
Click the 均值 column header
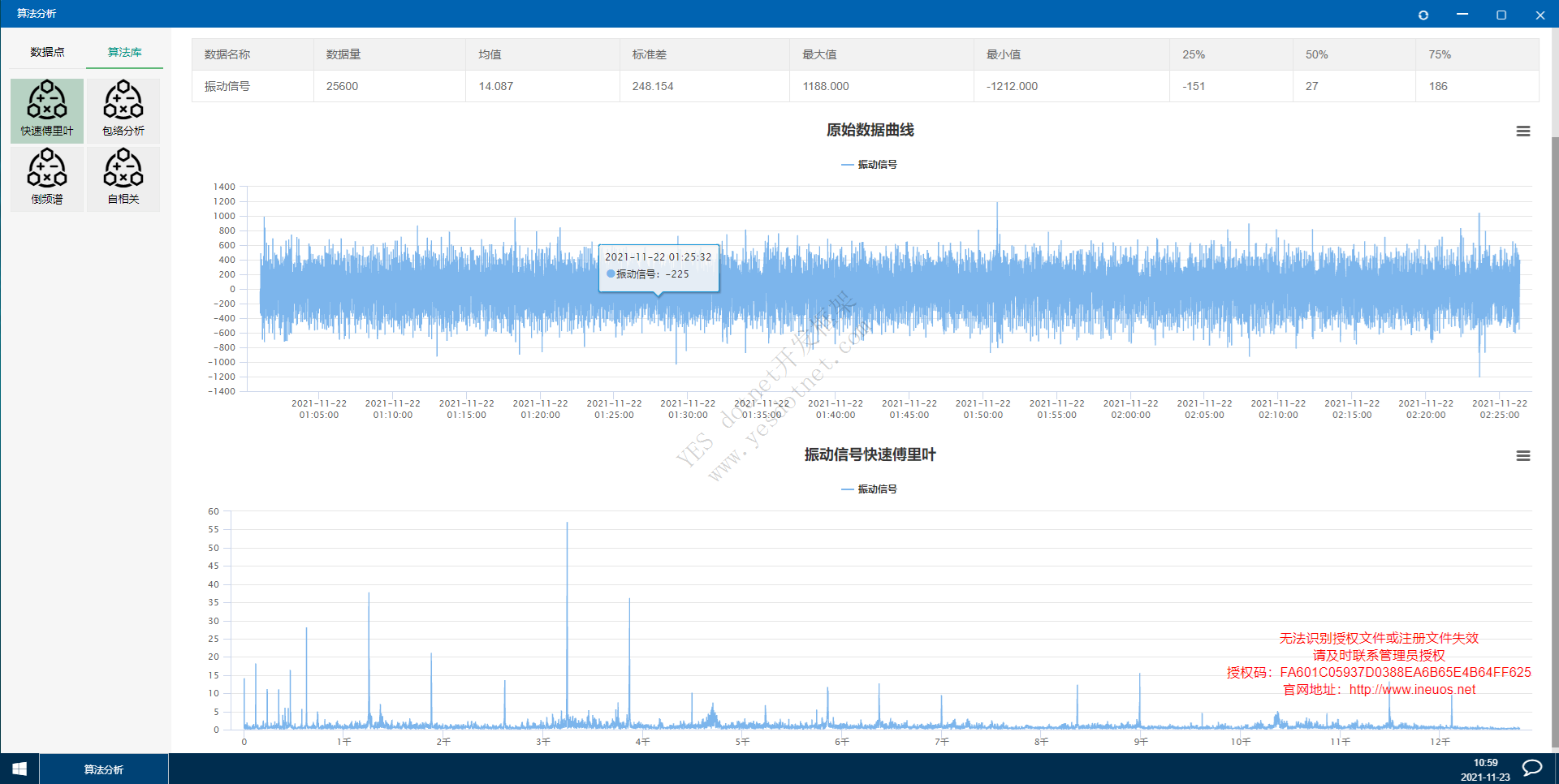(x=543, y=54)
